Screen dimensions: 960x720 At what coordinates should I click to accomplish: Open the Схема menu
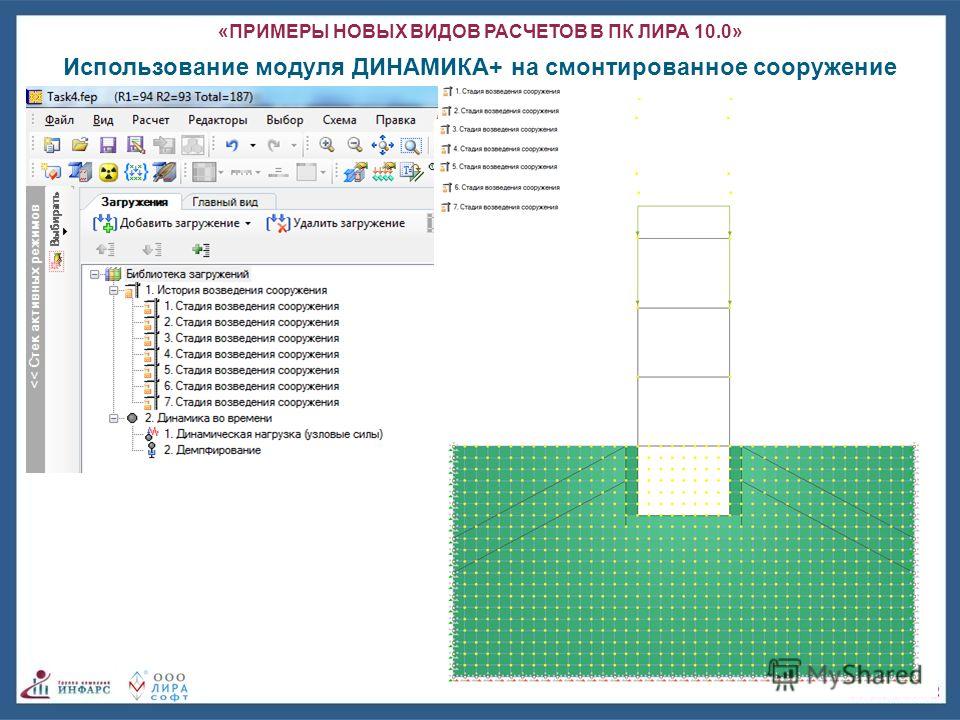coord(339,120)
